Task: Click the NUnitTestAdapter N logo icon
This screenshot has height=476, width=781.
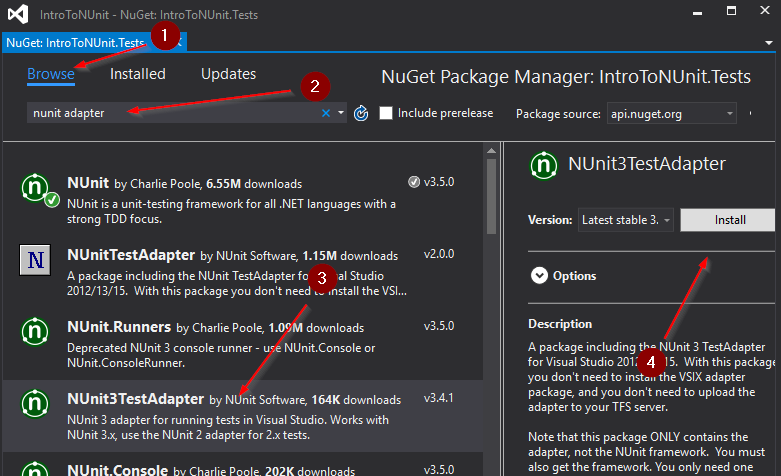Action: [x=35, y=260]
